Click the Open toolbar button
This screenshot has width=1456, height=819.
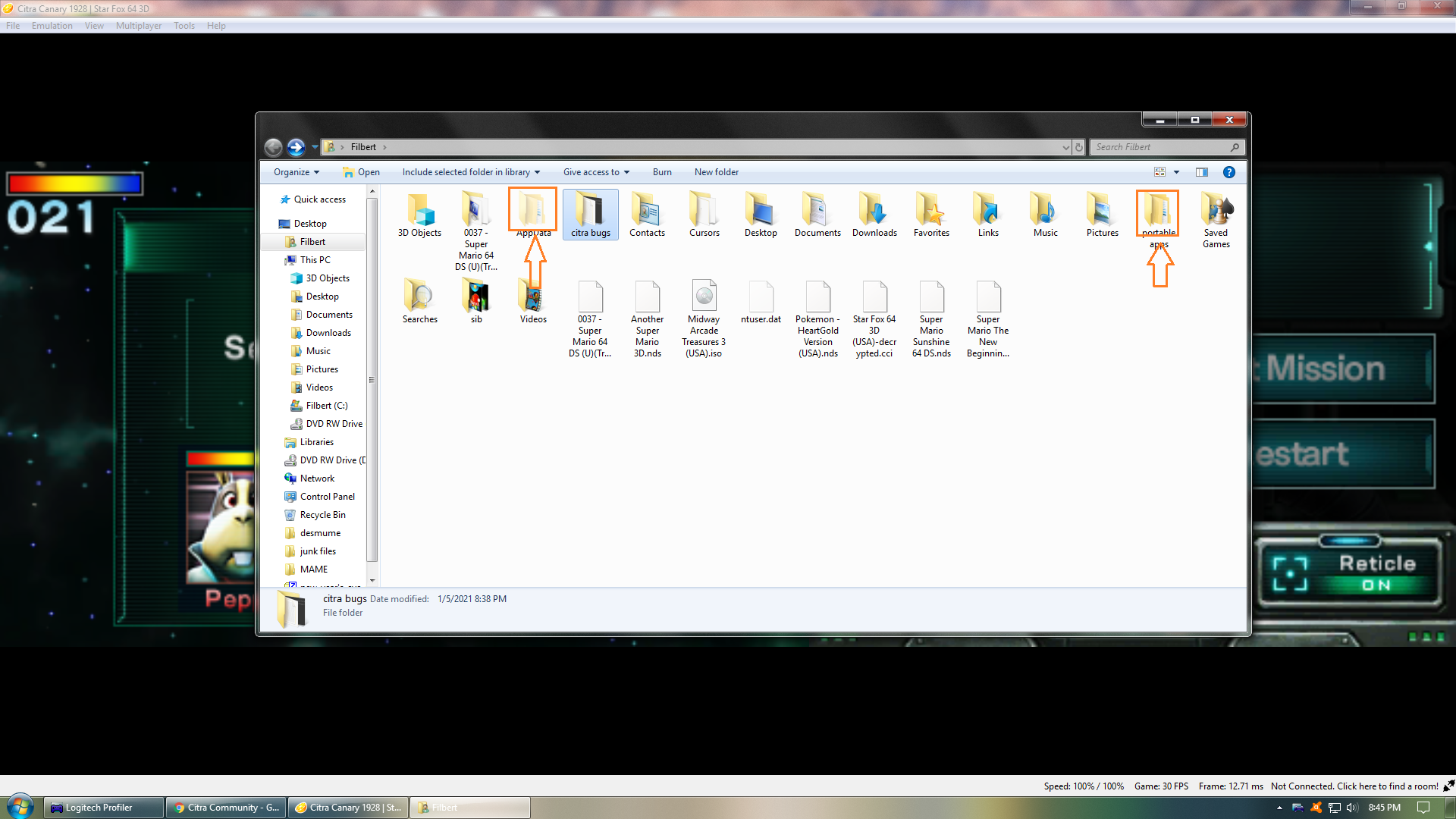click(361, 172)
